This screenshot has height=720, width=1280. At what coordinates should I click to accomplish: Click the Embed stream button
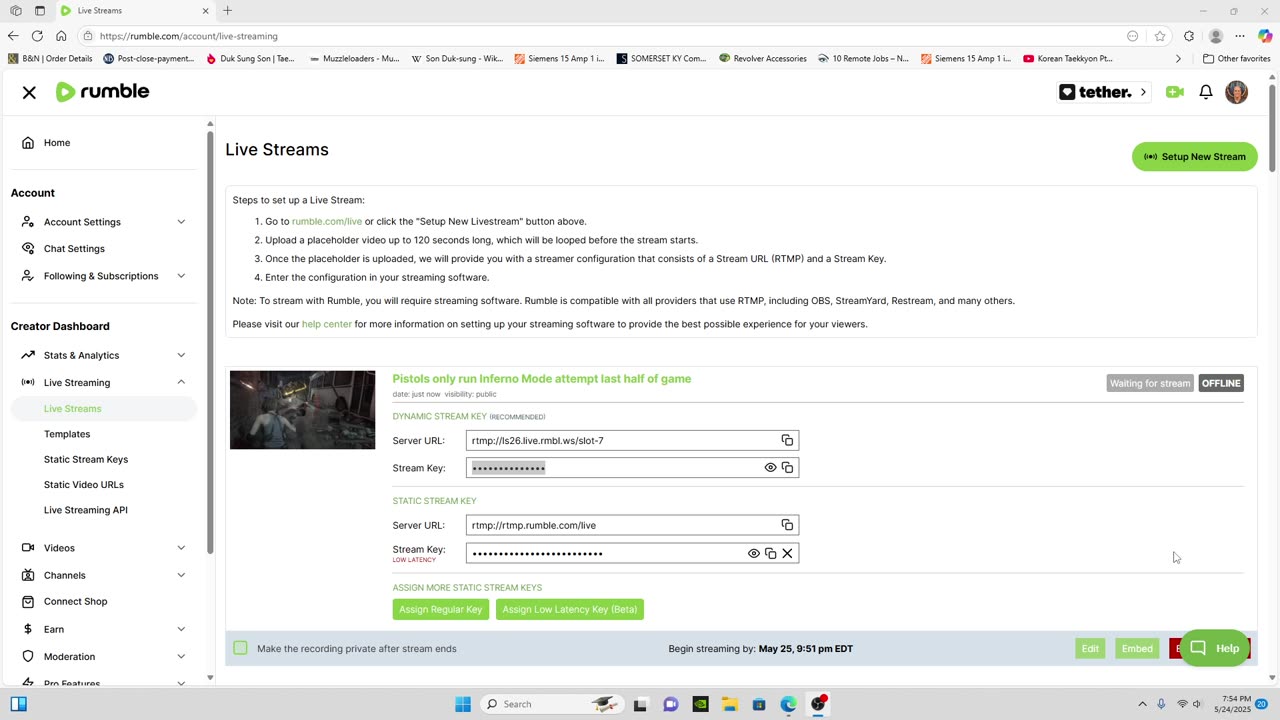click(1137, 649)
